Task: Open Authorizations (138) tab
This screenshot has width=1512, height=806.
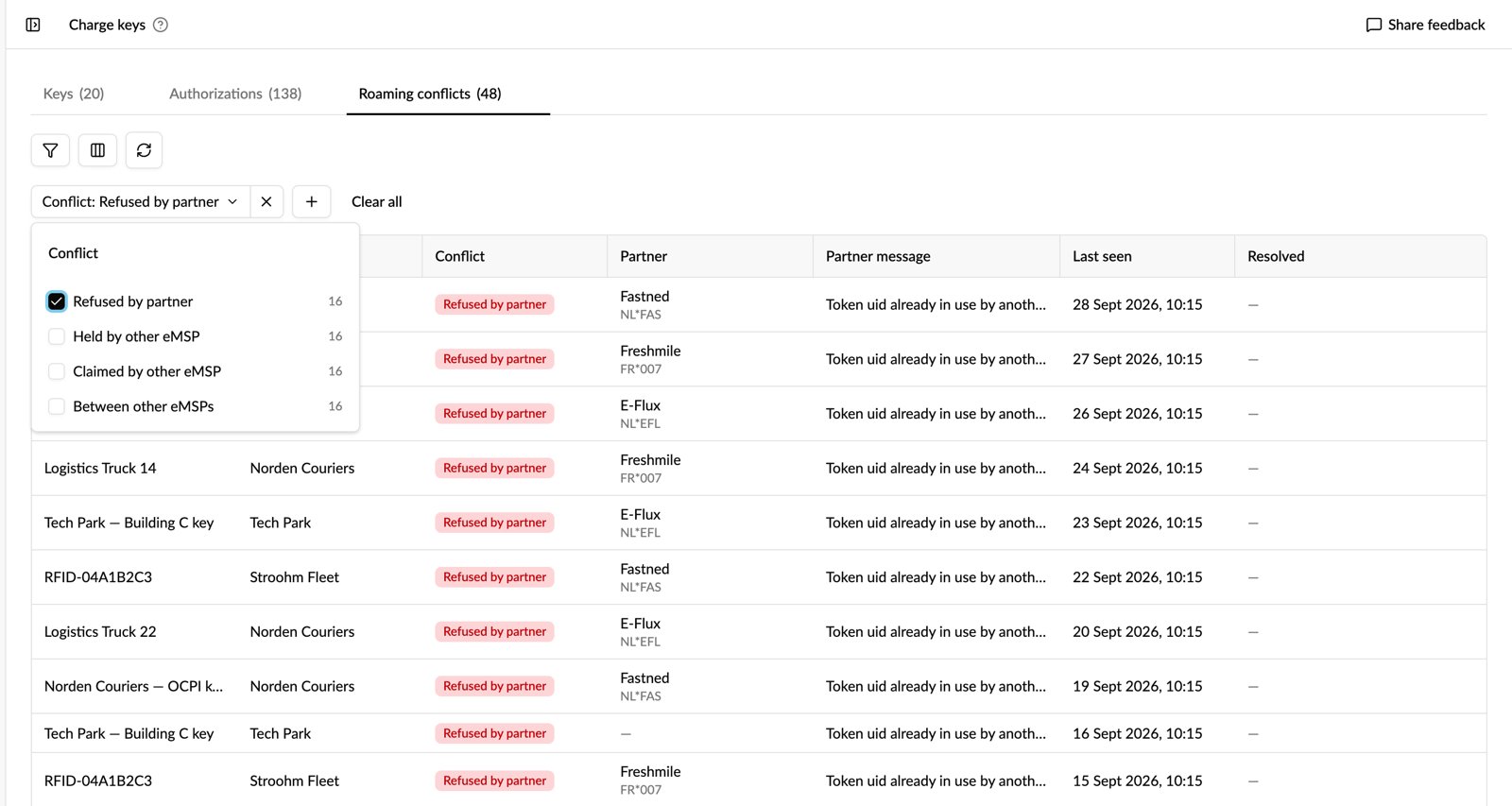Action: click(x=235, y=94)
